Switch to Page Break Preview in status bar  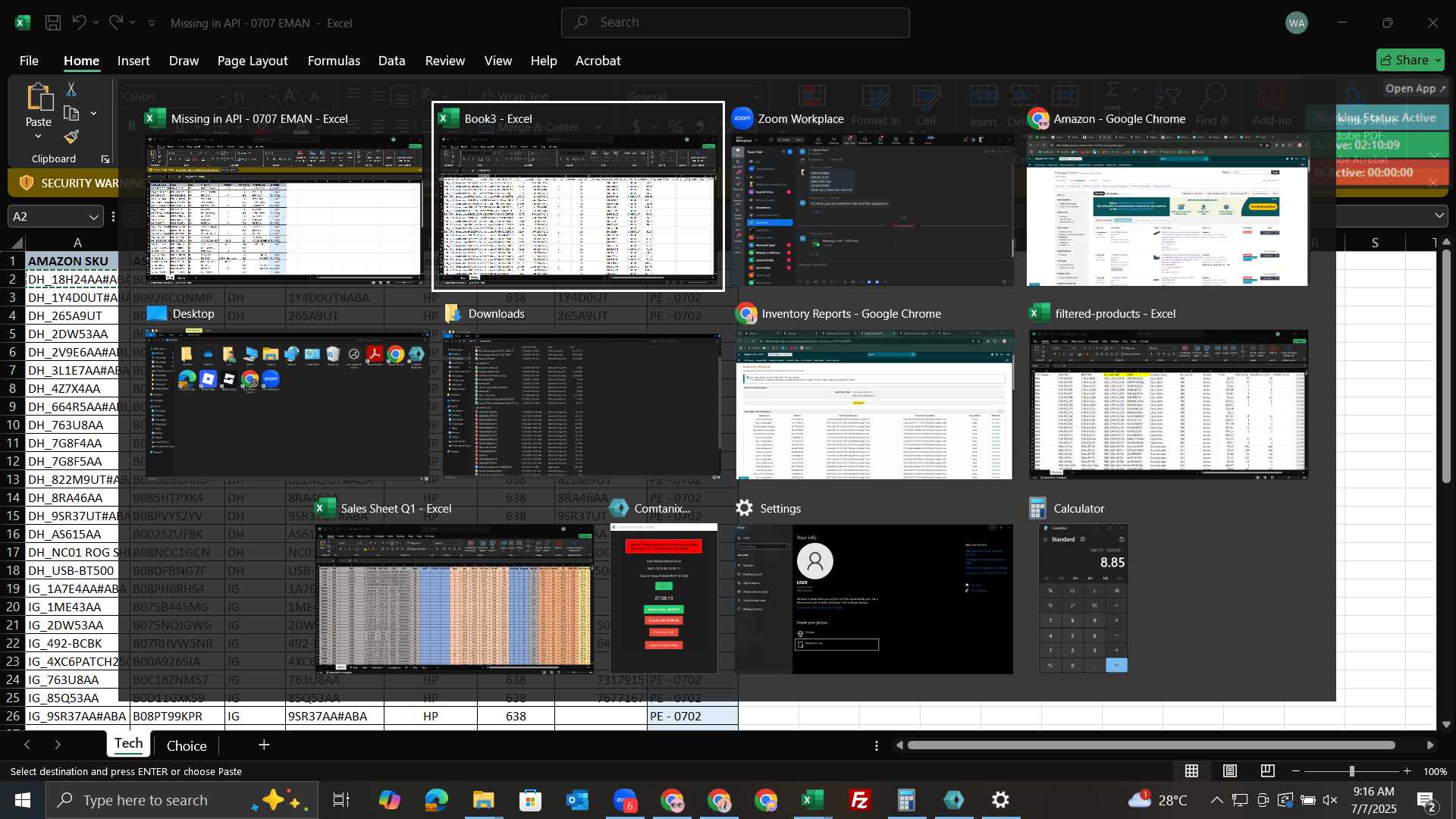click(x=1268, y=771)
